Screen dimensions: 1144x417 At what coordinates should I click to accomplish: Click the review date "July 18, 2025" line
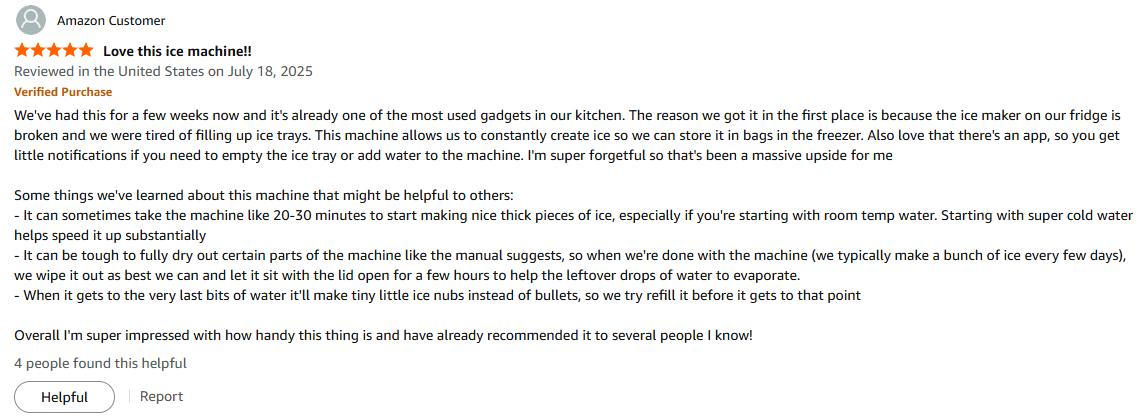click(x=163, y=71)
